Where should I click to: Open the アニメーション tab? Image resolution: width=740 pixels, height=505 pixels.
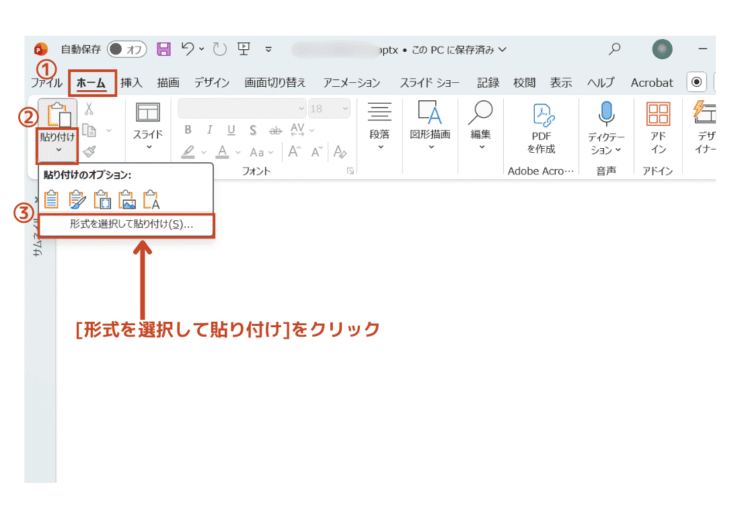[352, 83]
